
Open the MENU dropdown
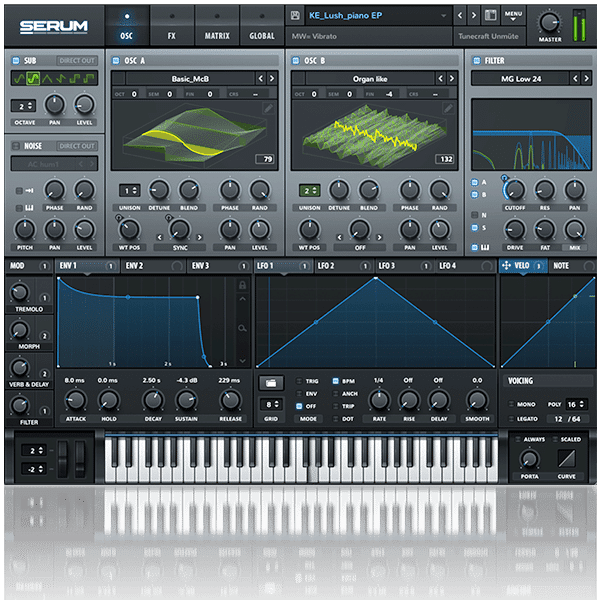click(x=513, y=15)
